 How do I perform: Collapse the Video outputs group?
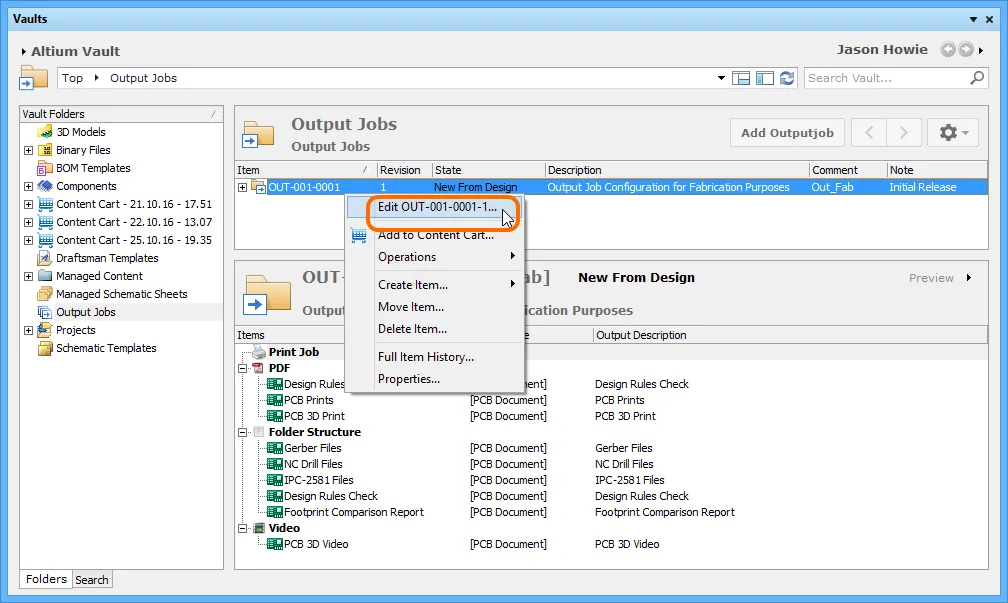tap(242, 528)
